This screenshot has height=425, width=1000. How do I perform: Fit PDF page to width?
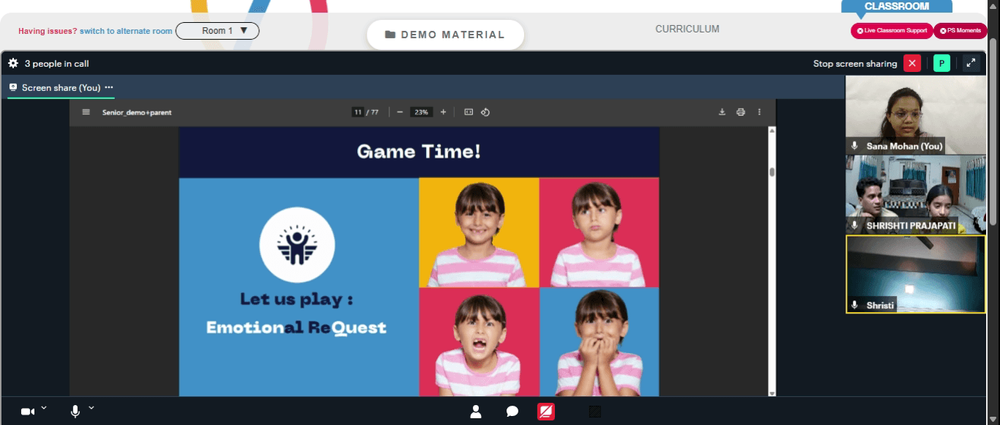[468, 112]
